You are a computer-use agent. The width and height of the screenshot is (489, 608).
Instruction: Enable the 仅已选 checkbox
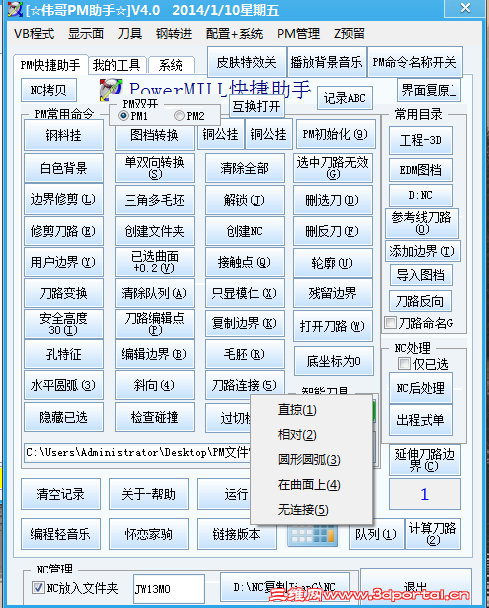404,364
